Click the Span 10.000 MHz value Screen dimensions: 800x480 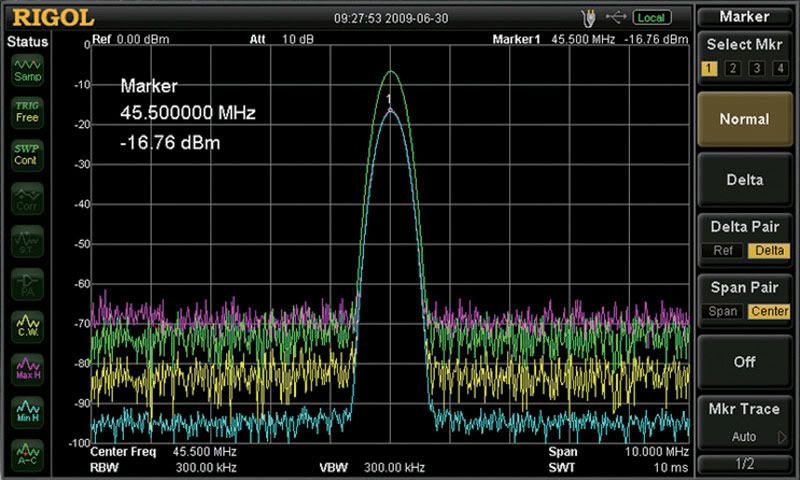coord(657,451)
